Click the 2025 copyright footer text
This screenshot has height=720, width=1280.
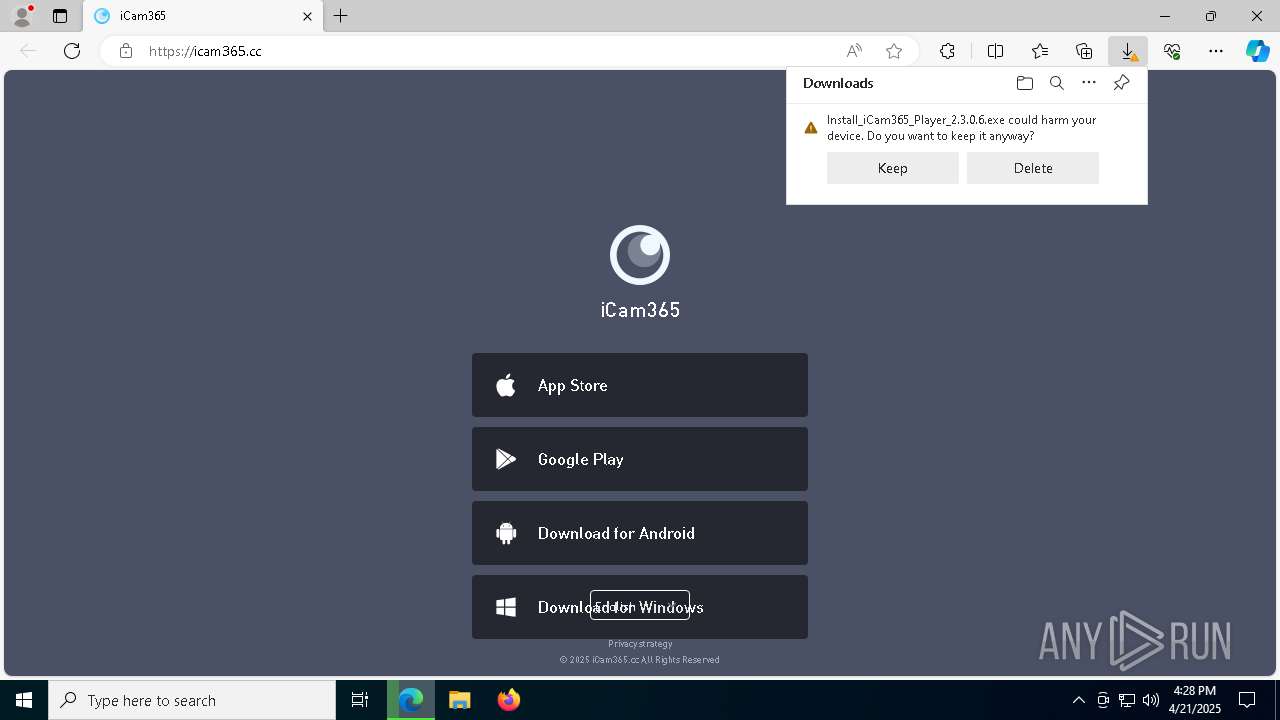640,660
